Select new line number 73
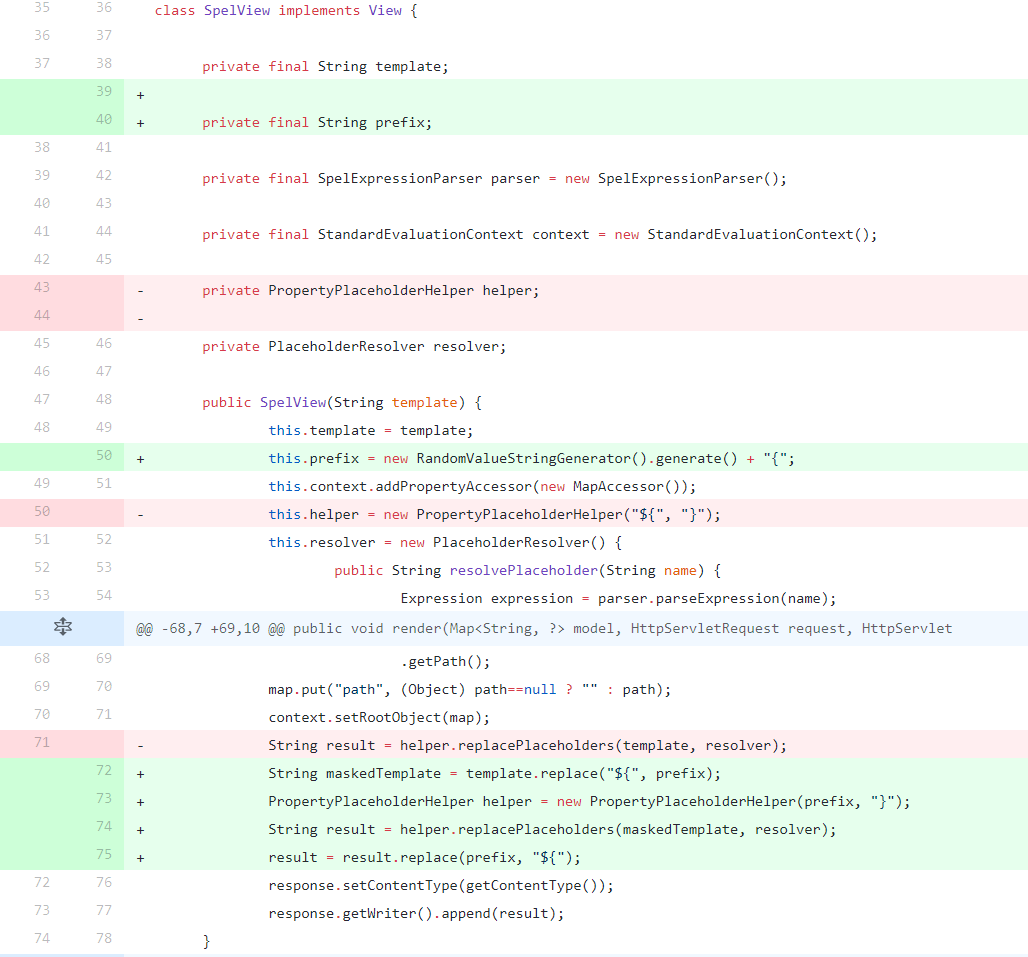Viewport: 1028px width, 957px height. tap(104, 799)
